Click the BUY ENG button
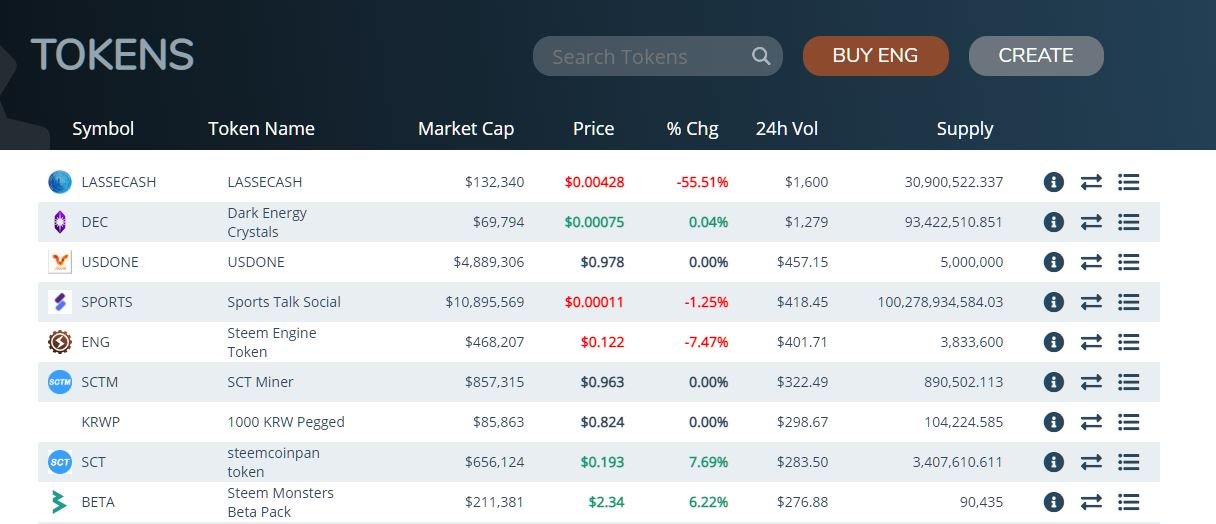Image resolution: width=1216 pixels, height=524 pixels. (x=875, y=56)
